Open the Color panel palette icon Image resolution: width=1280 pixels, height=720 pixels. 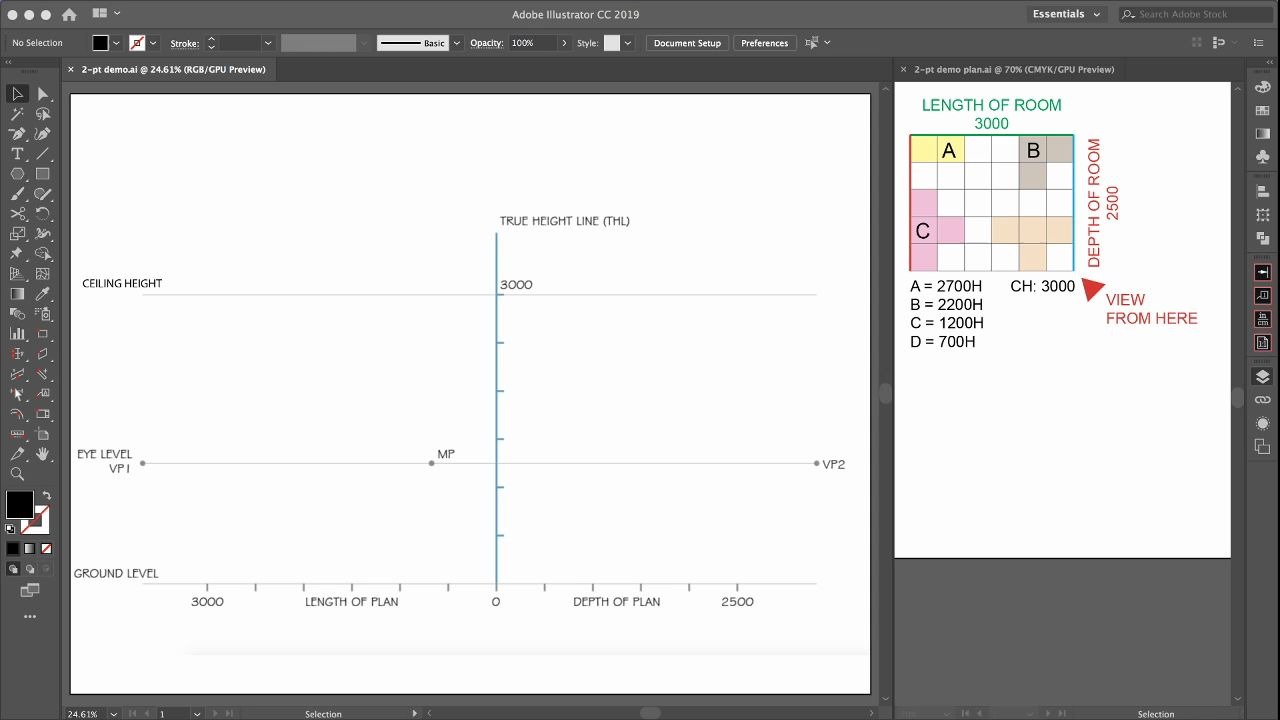pos(1262,87)
